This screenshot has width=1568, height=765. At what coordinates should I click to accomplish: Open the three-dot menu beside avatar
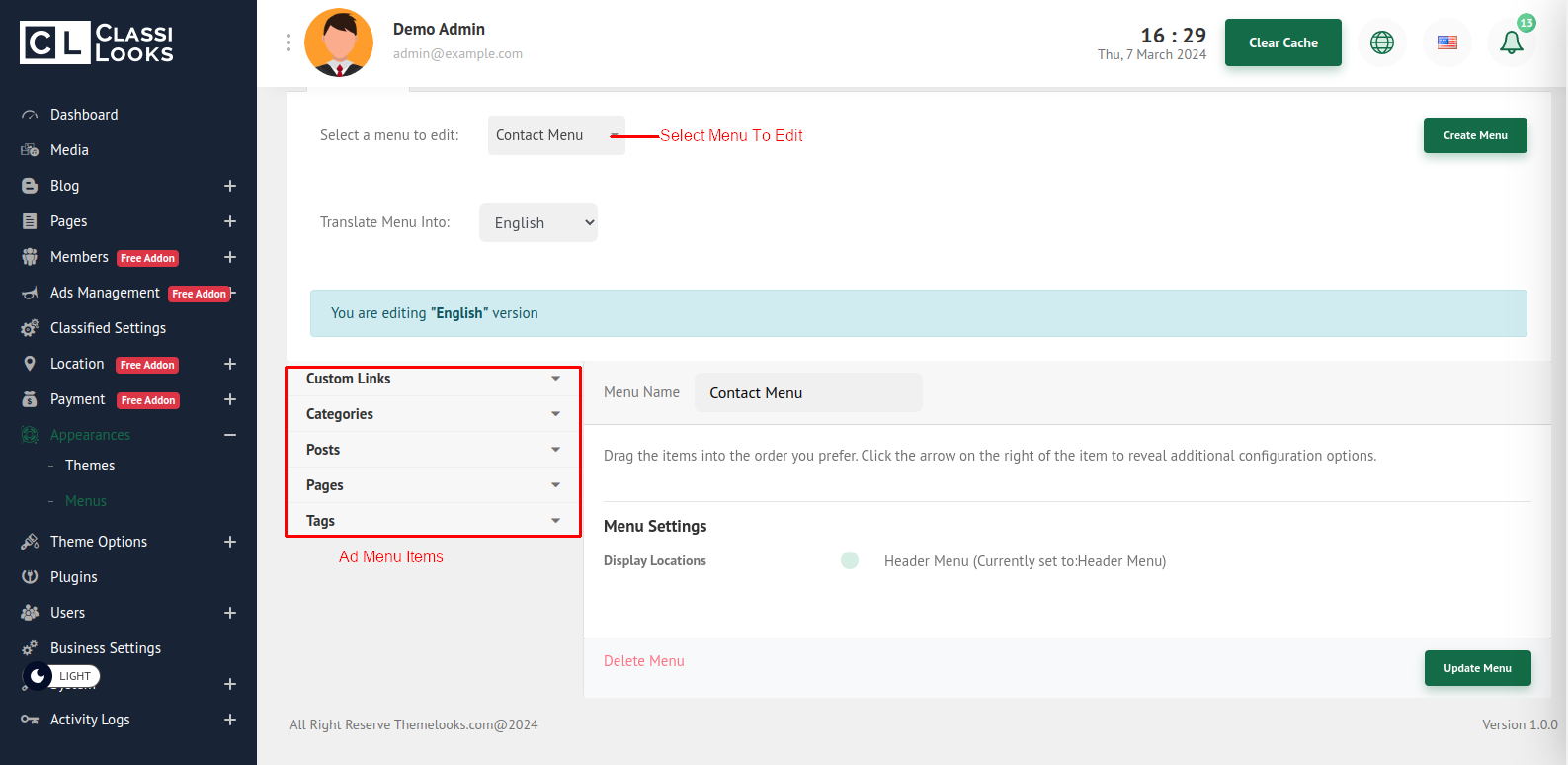click(x=289, y=42)
